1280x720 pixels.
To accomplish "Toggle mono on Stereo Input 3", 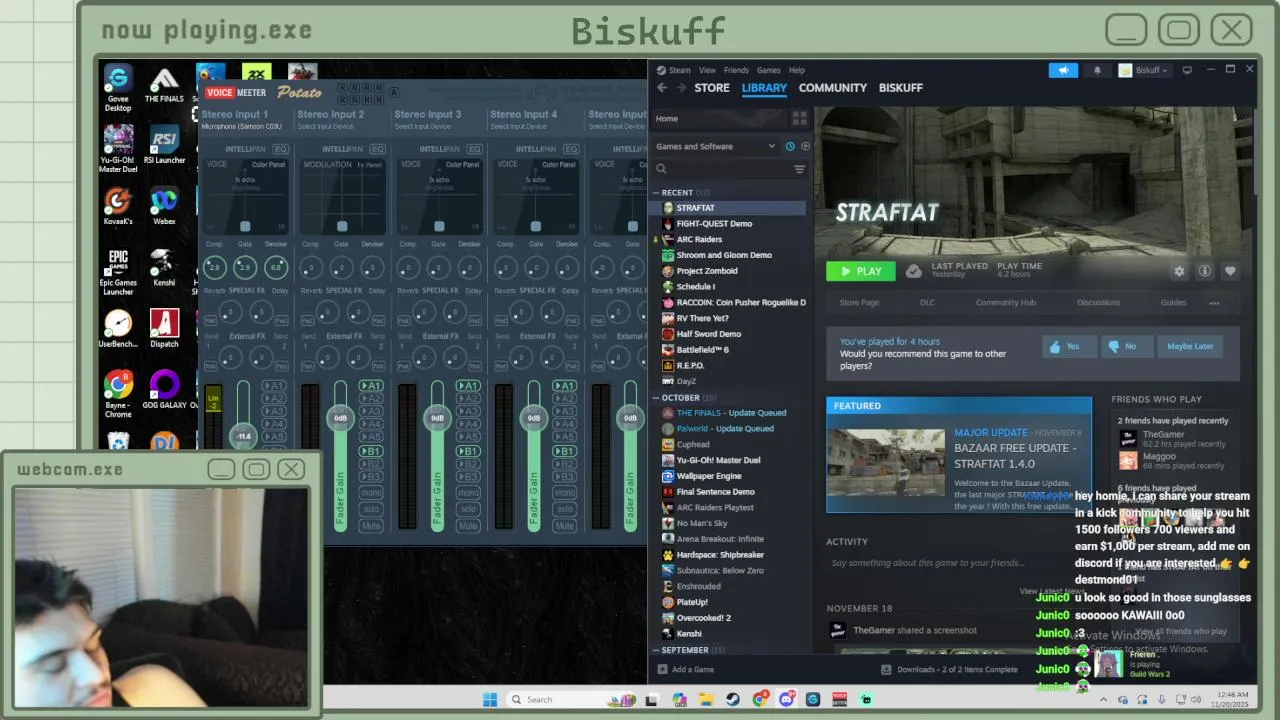I will 468,493.
